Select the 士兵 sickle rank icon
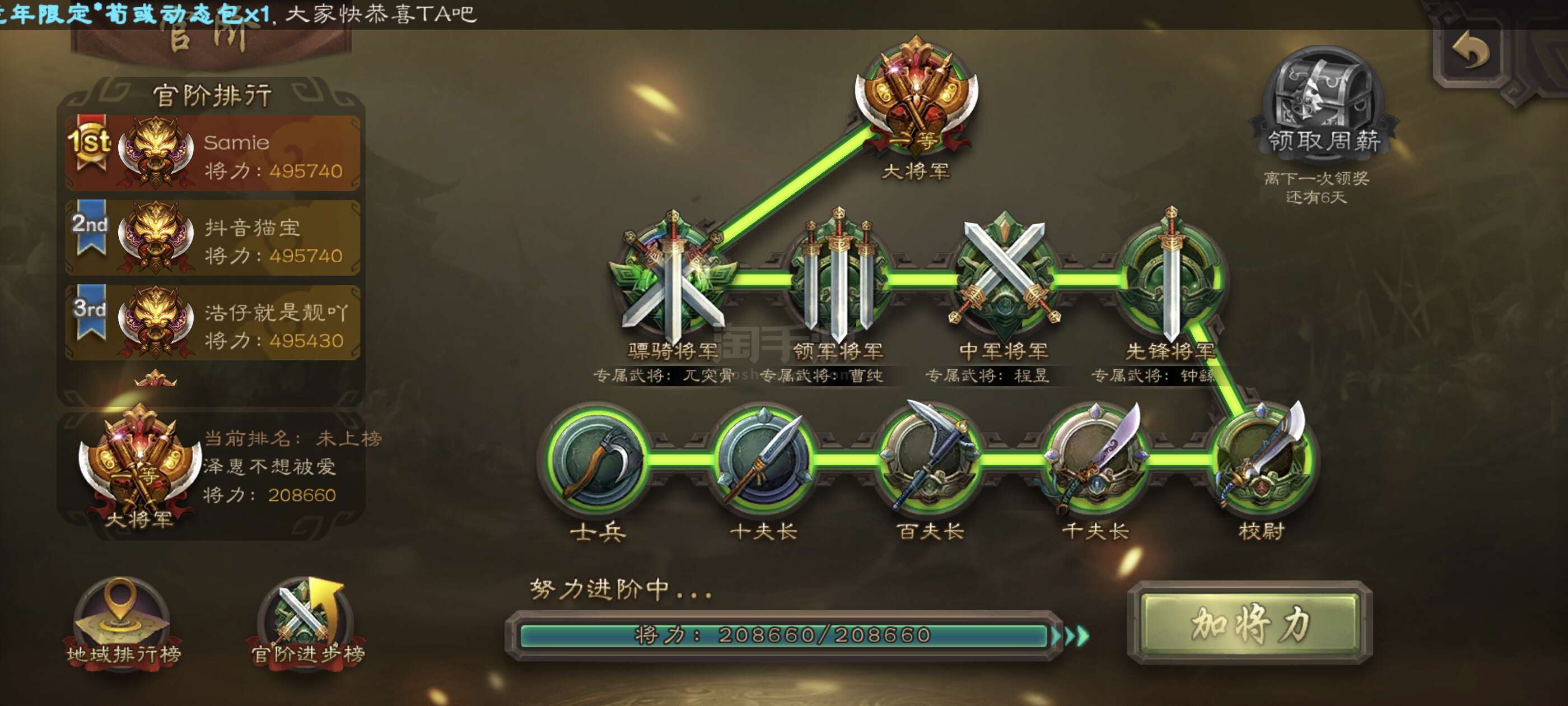1568x706 pixels. [597, 460]
